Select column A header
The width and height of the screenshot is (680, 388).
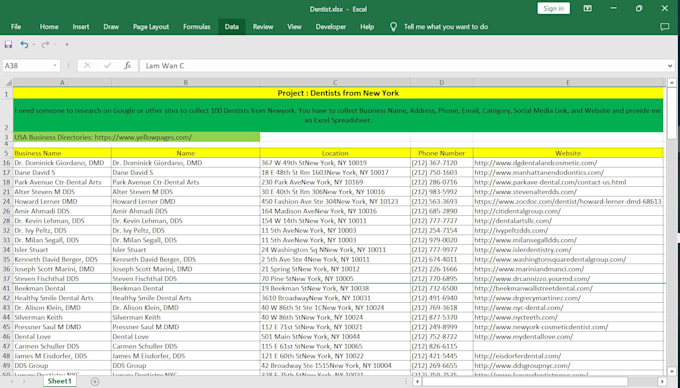[x=62, y=82]
